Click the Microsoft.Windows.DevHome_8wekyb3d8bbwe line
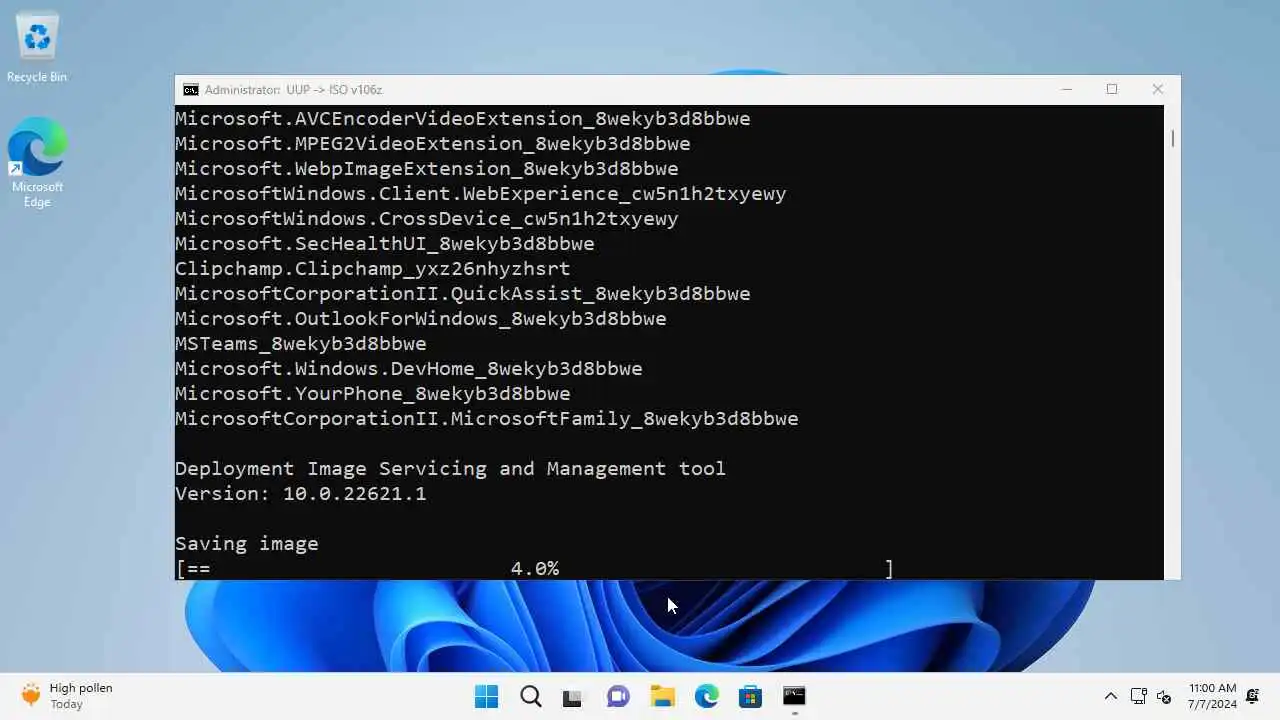The width and height of the screenshot is (1280, 720). coord(409,369)
